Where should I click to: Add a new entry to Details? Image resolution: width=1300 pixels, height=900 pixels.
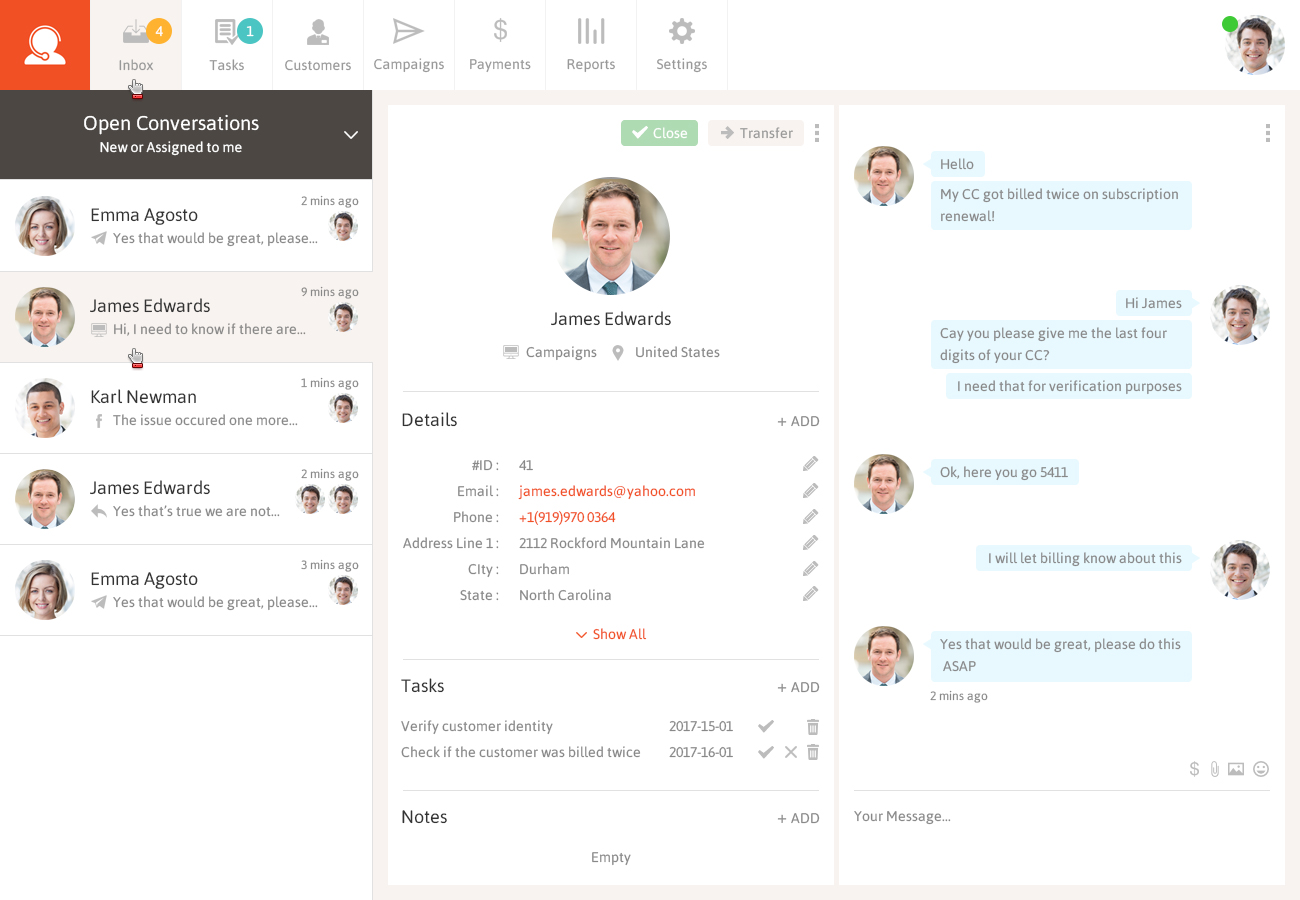coord(798,421)
